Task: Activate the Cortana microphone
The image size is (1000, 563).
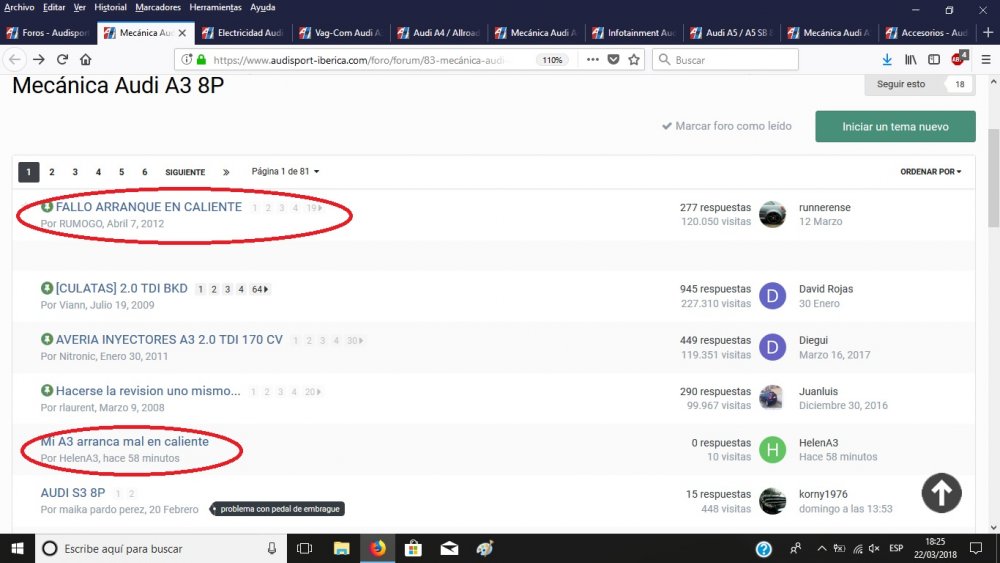Action: (272, 548)
